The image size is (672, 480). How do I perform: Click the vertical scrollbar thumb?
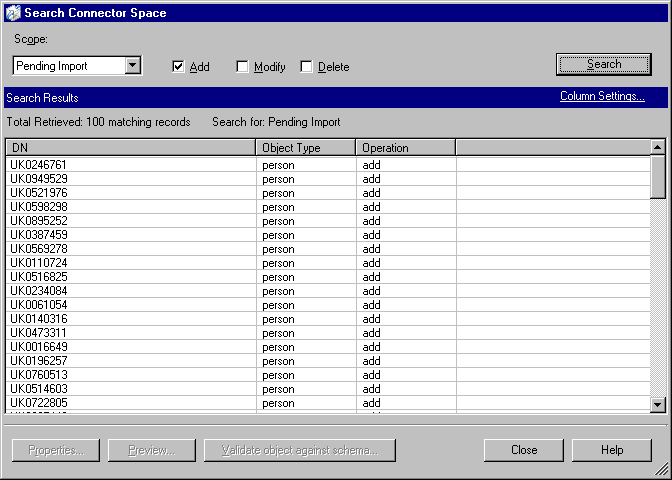tap(657, 177)
